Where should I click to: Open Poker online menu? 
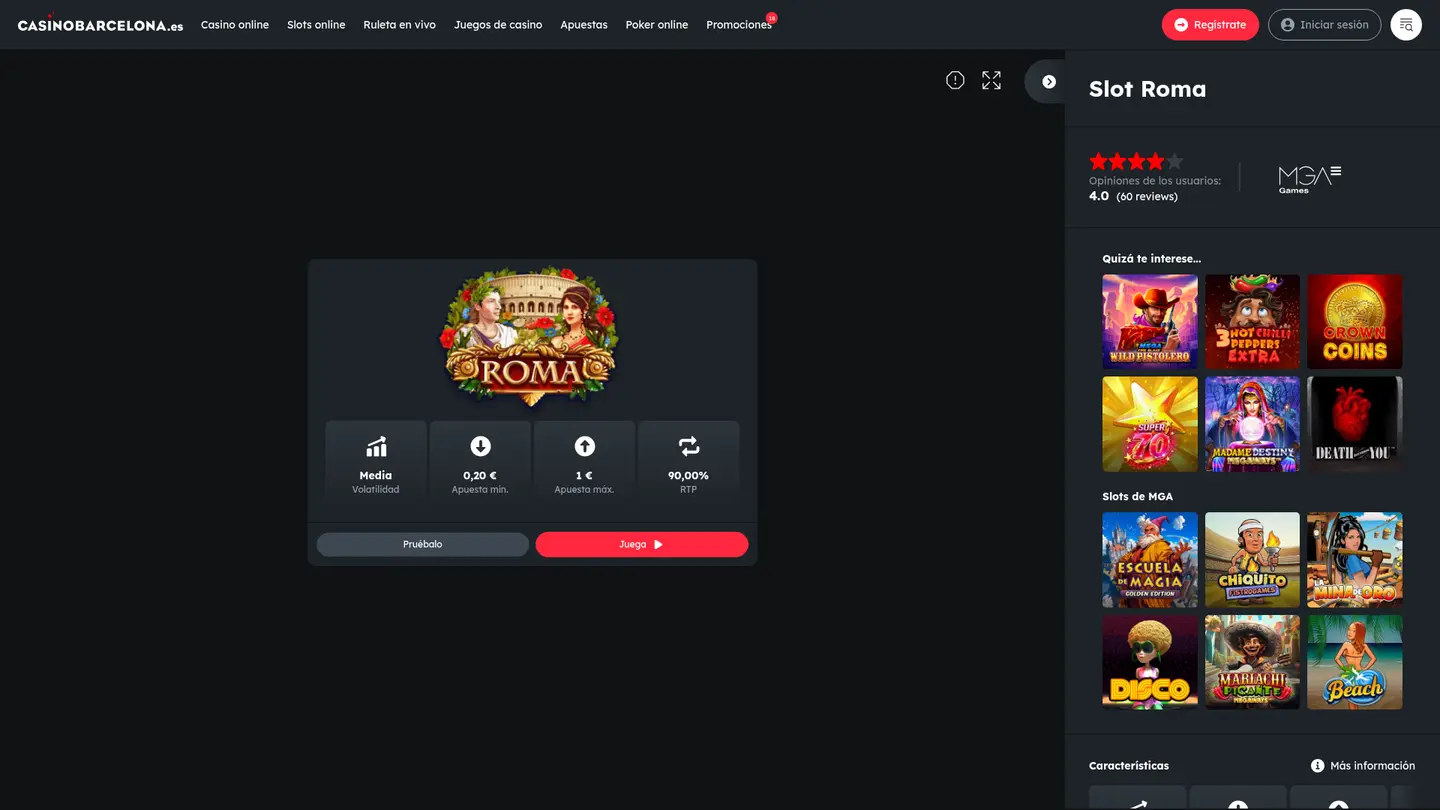657,25
